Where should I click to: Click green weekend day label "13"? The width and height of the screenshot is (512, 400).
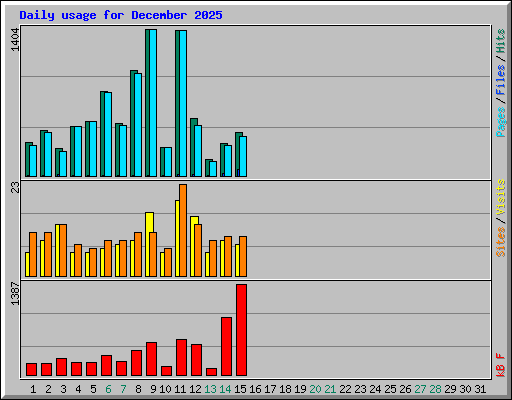pos(210,389)
